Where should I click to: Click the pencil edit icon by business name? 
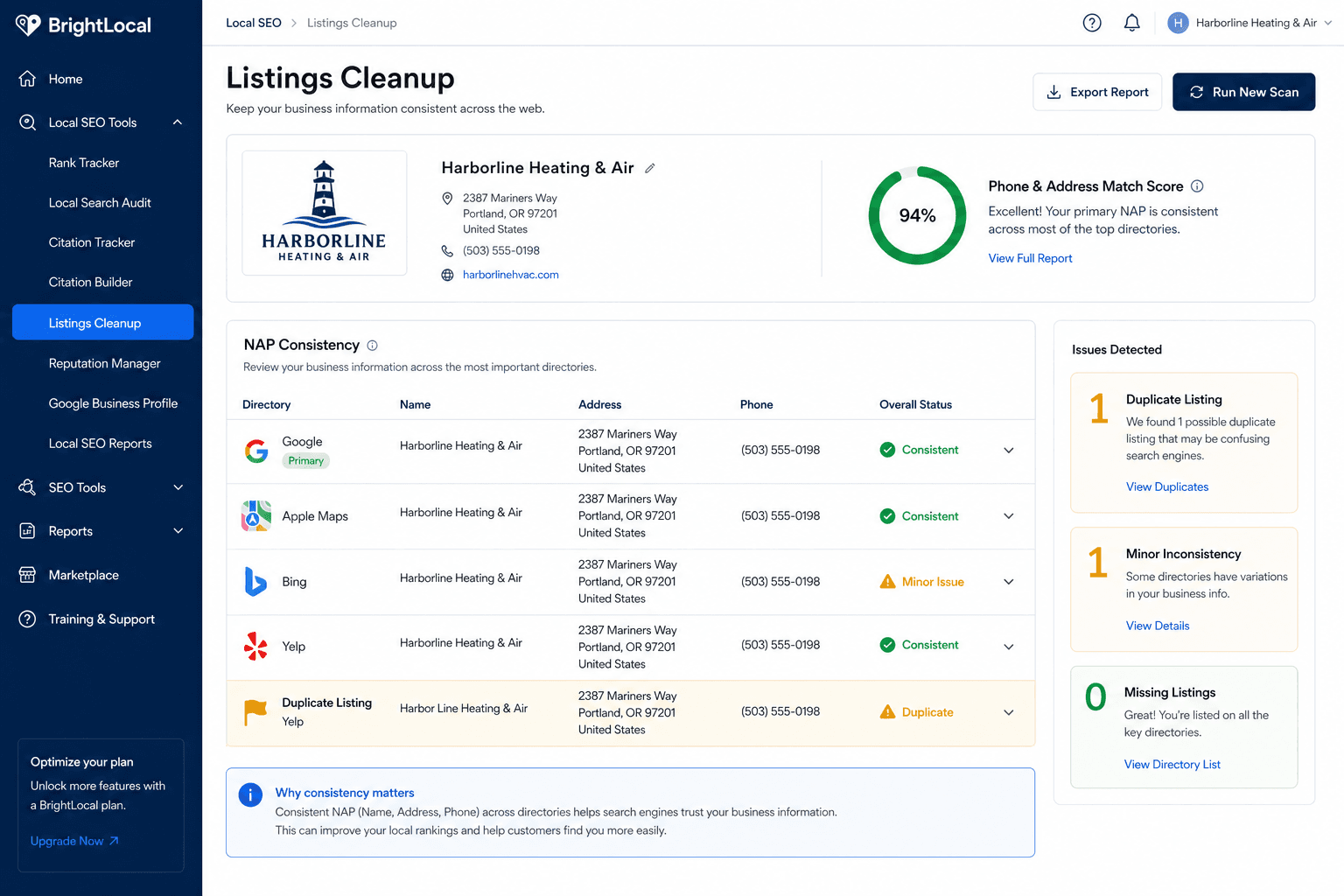pyautogui.click(x=650, y=168)
